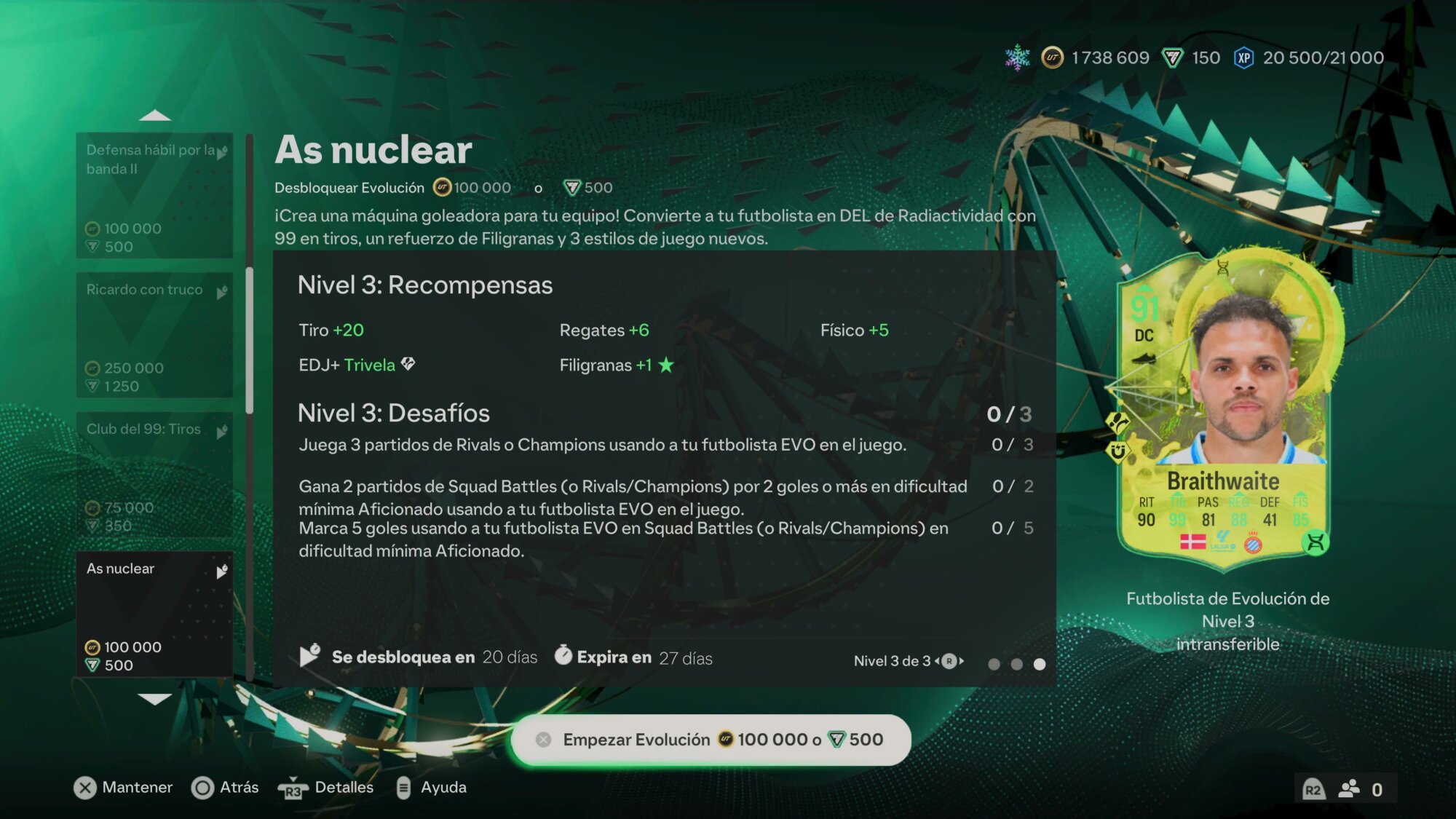Screen dimensions: 1456x819
Task: Click the DNA evolution icon atop player card
Action: pyautogui.click(x=1223, y=268)
